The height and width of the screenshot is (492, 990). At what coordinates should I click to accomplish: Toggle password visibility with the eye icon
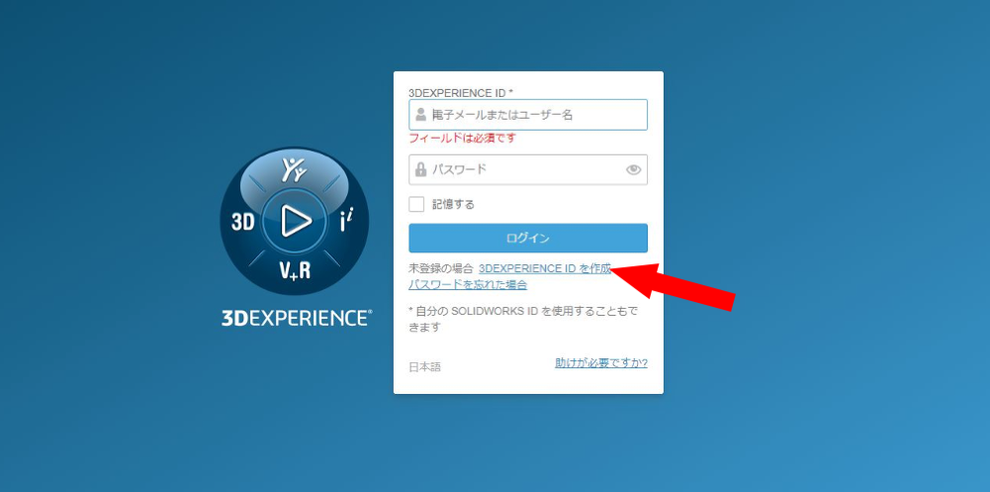click(x=633, y=169)
